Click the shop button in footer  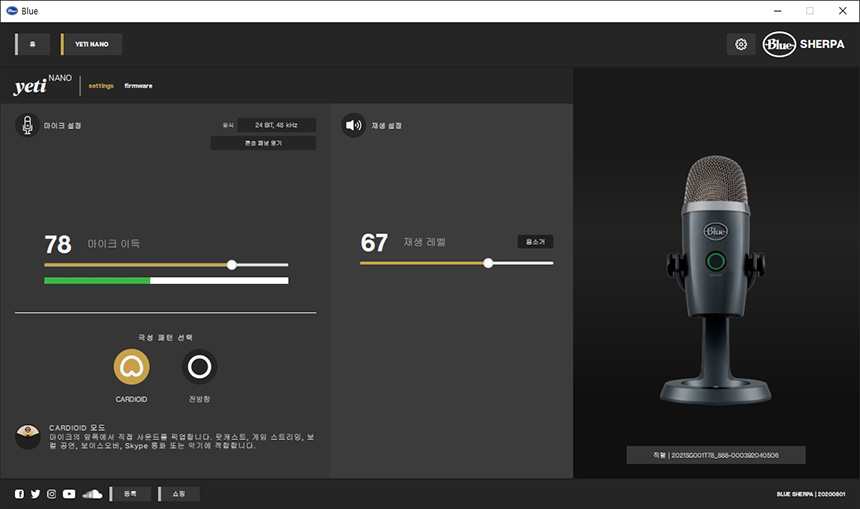click(x=179, y=494)
